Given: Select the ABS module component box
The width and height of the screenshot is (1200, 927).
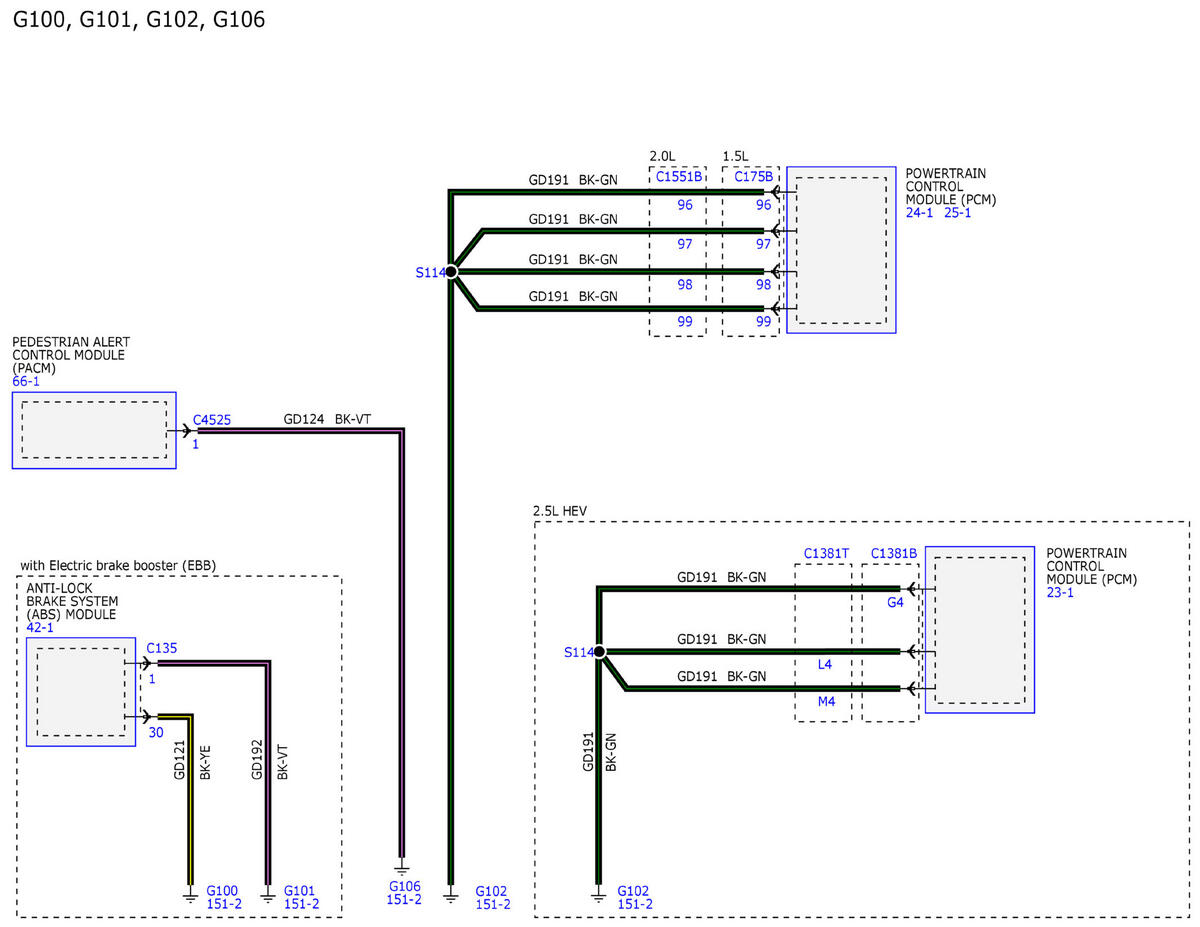Looking at the screenshot, I should click(80, 691).
